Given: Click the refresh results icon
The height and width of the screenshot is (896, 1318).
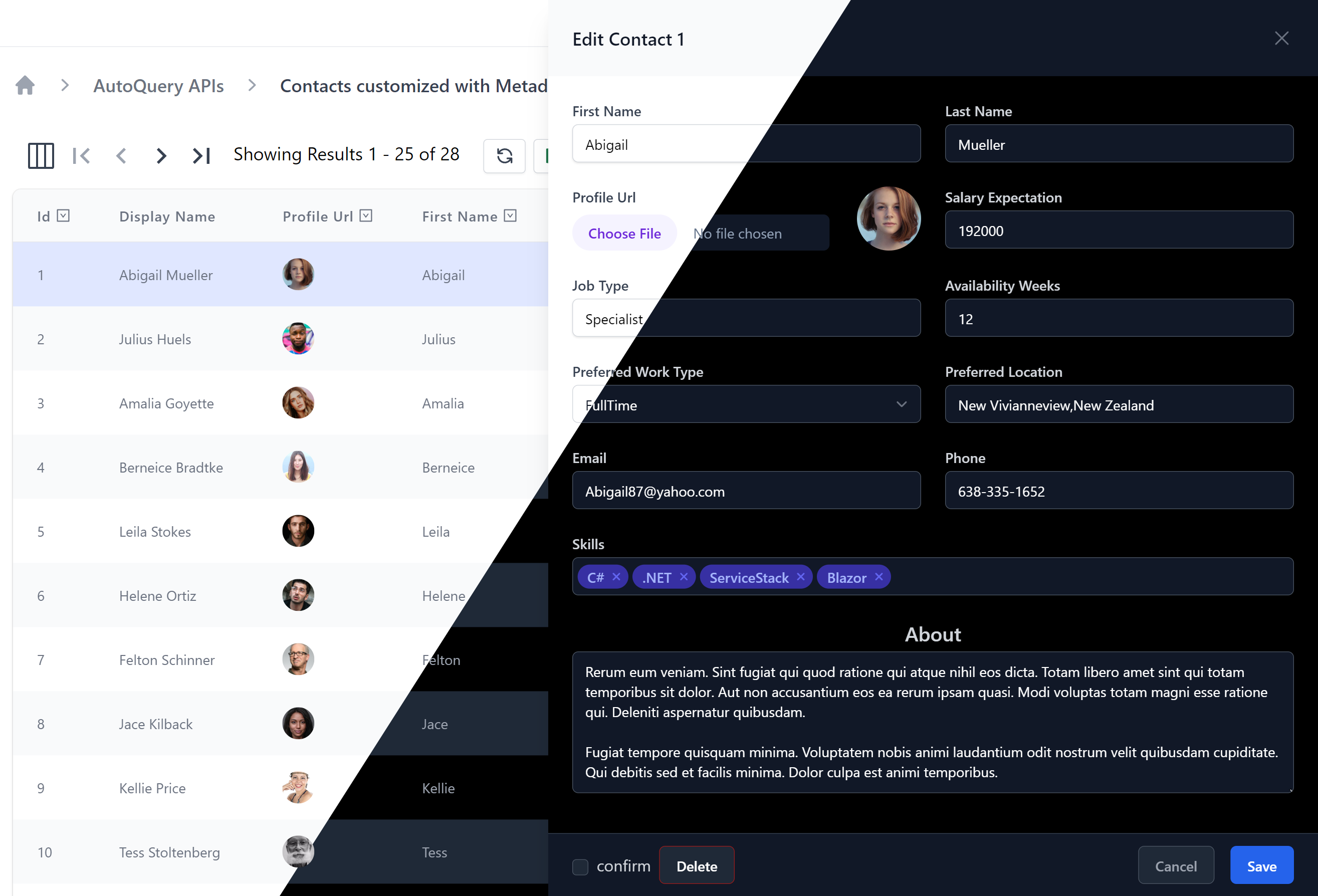Looking at the screenshot, I should 504,155.
